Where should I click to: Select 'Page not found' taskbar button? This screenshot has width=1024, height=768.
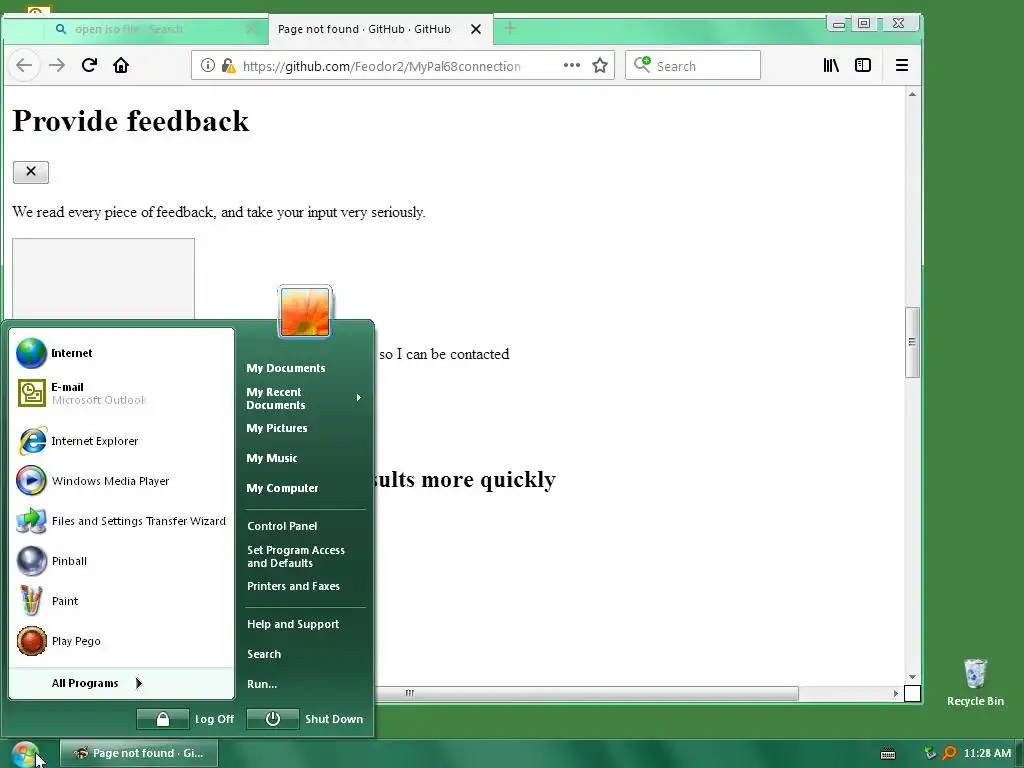[x=138, y=753]
